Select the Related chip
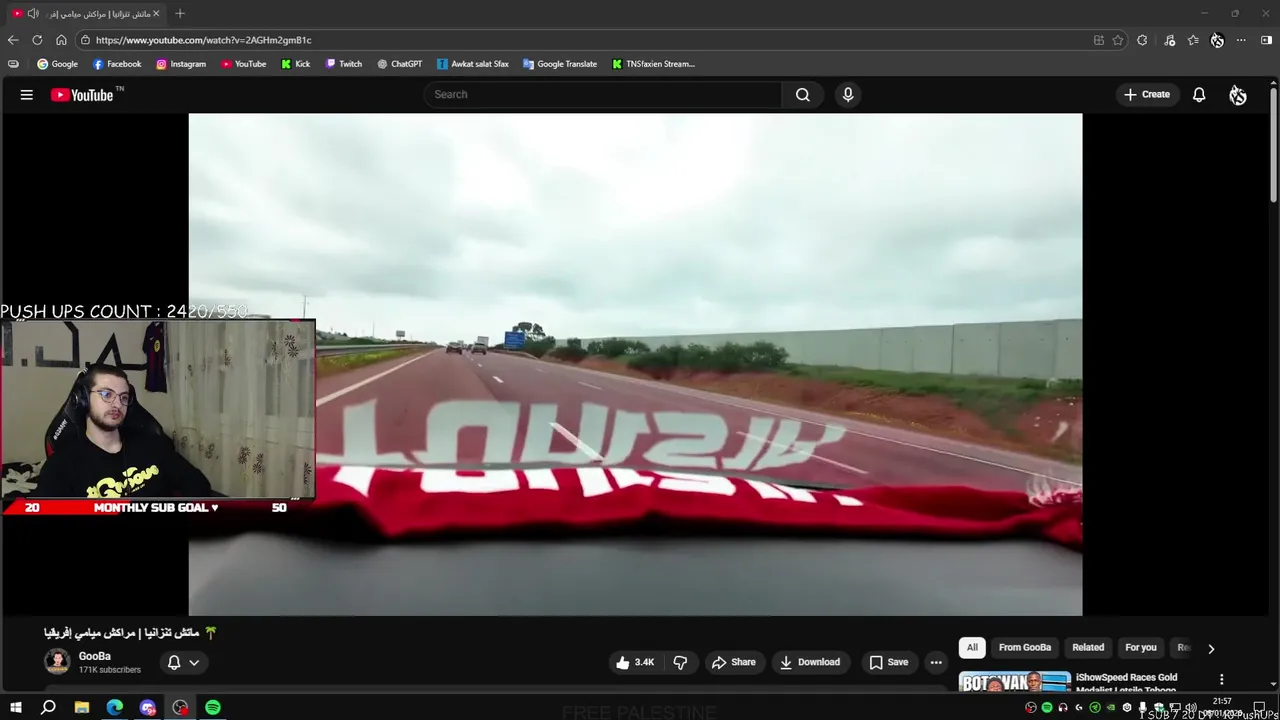 pyautogui.click(x=1088, y=647)
